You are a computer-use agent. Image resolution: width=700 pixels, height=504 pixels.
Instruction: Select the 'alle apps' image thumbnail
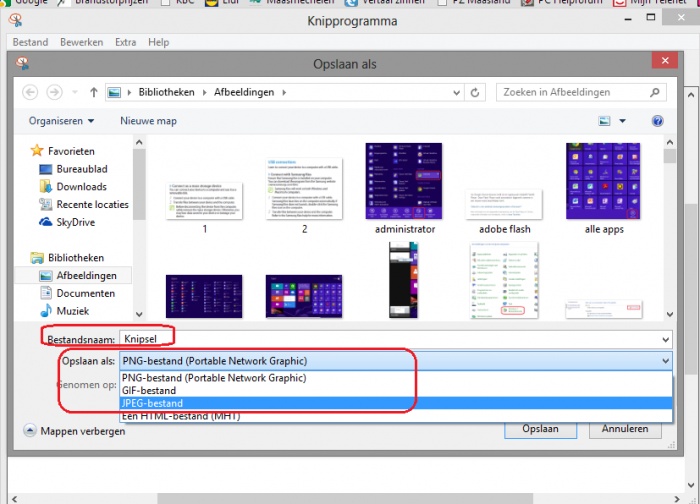[604, 183]
